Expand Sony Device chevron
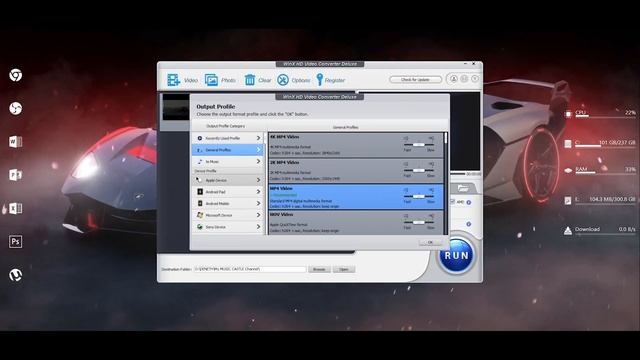 click(258, 227)
